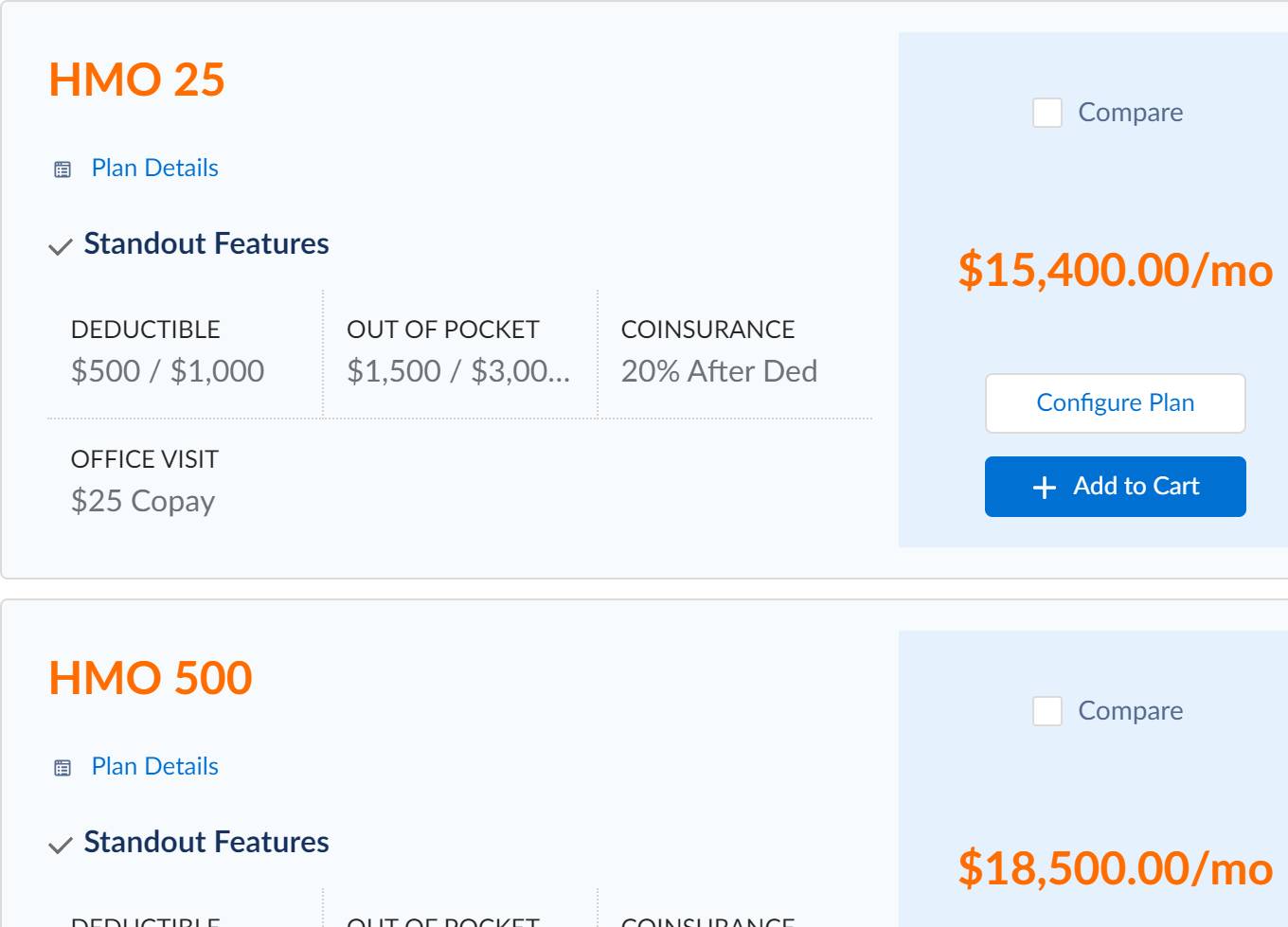Select the HMO 25 plan title

click(x=136, y=80)
